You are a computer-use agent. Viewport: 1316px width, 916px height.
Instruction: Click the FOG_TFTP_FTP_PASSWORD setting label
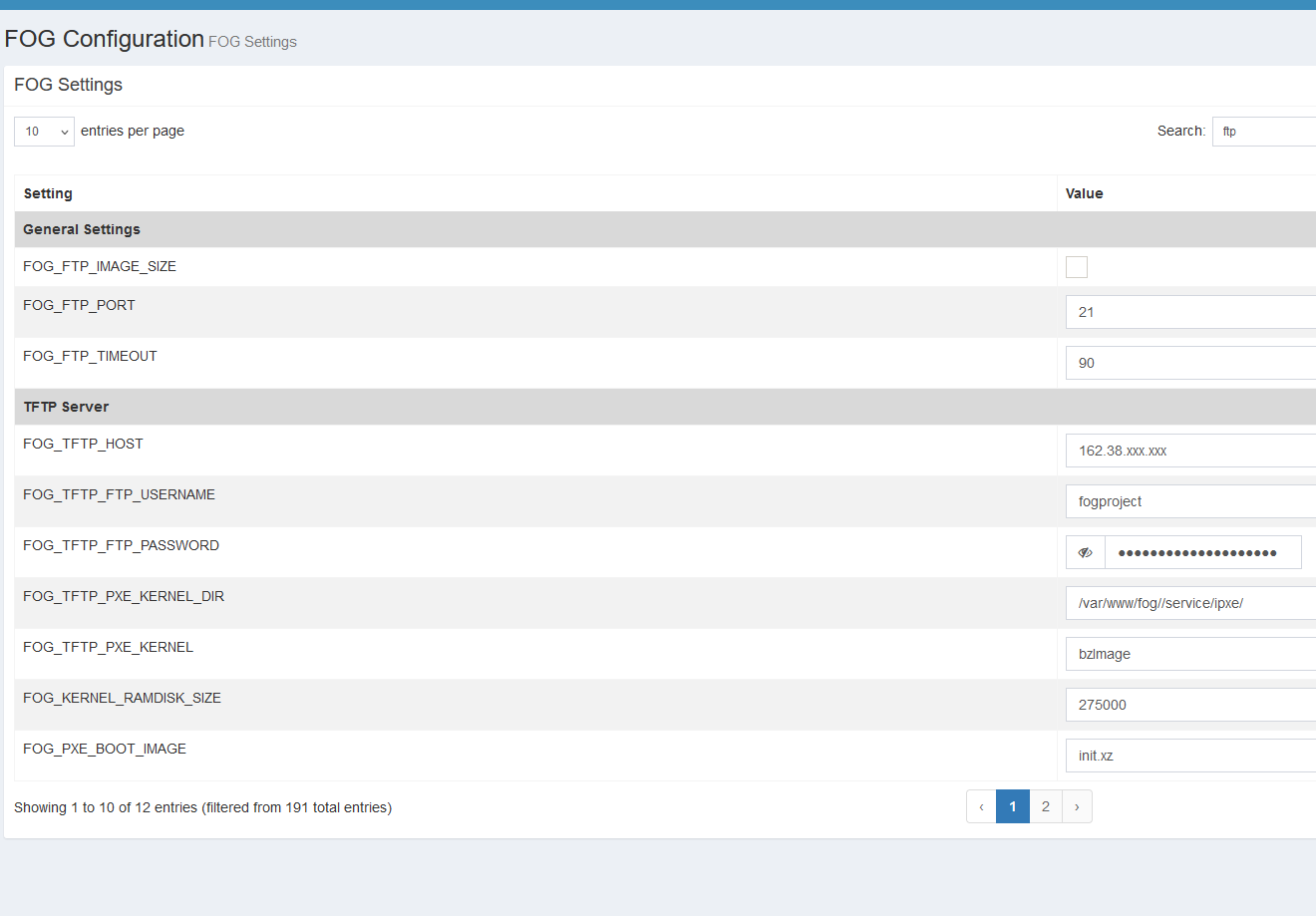pyautogui.click(x=121, y=545)
